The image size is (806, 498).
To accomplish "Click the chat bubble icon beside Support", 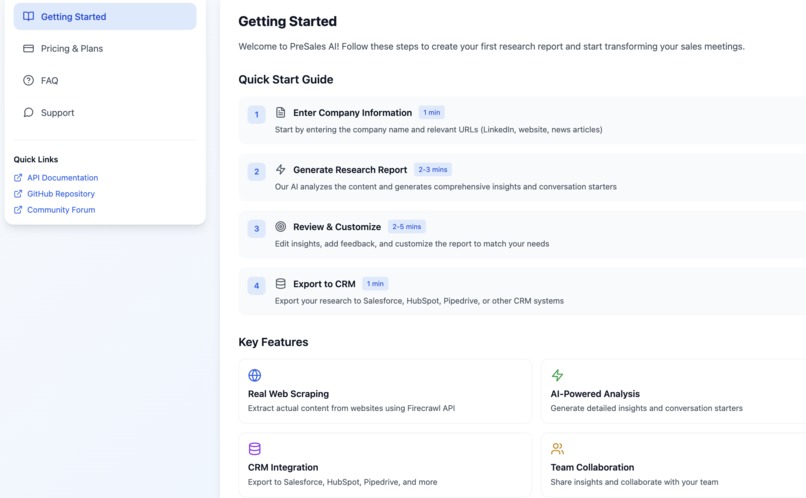I will coord(28,112).
